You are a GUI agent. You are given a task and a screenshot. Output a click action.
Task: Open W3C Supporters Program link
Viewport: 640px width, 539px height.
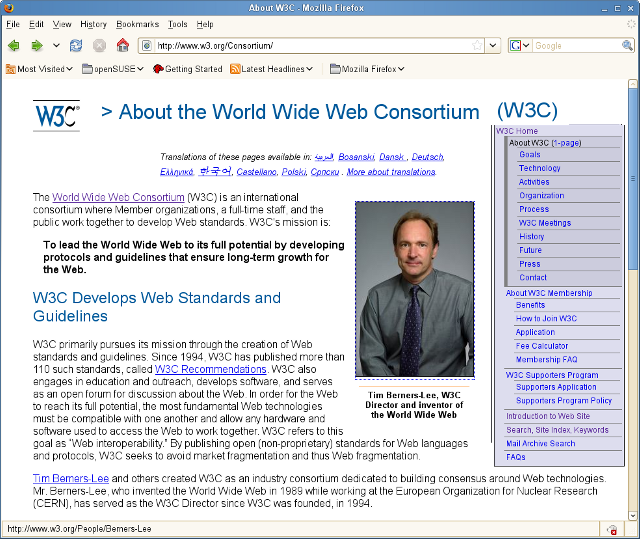(551, 375)
